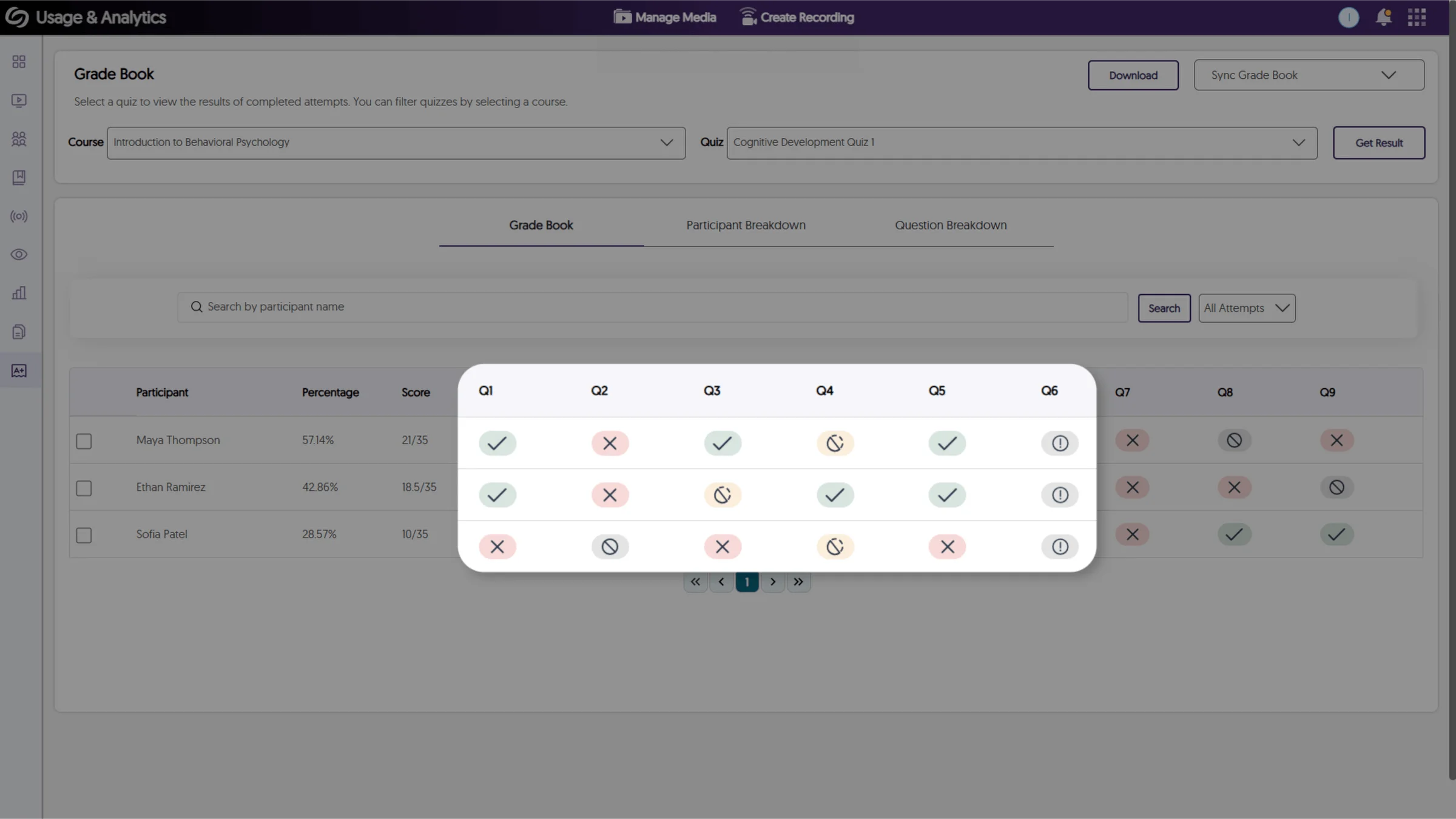1456x819 pixels.
Task: Go to next page of results
Action: tap(772, 582)
